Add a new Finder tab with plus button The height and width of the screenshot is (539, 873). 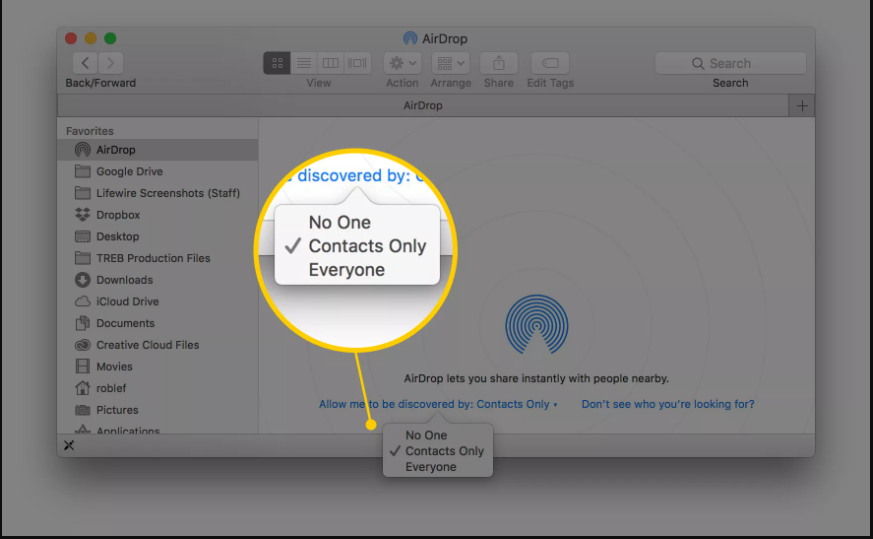point(802,106)
